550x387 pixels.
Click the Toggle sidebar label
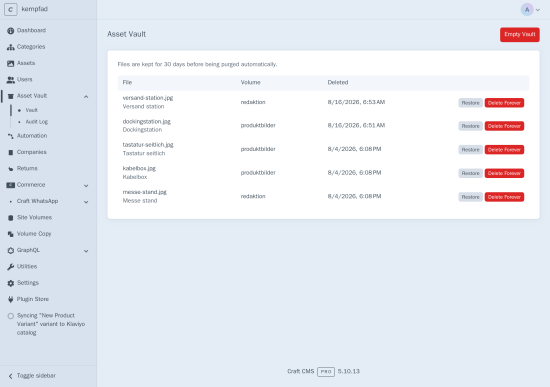coord(36,375)
